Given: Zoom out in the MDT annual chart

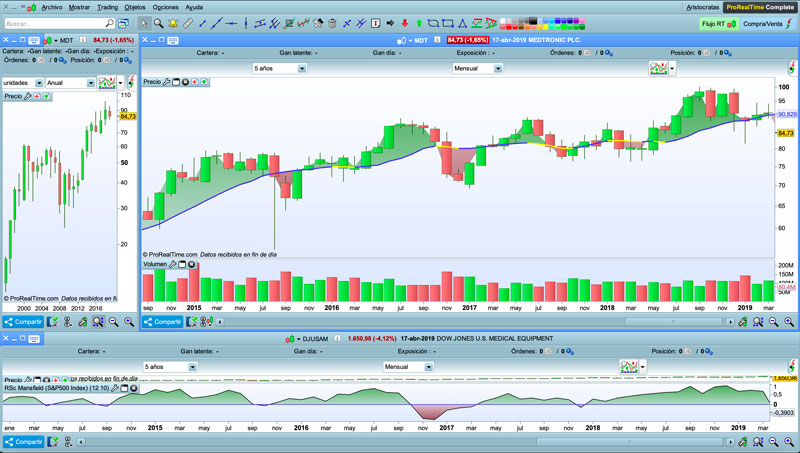Looking at the screenshot, I should point(113,322).
